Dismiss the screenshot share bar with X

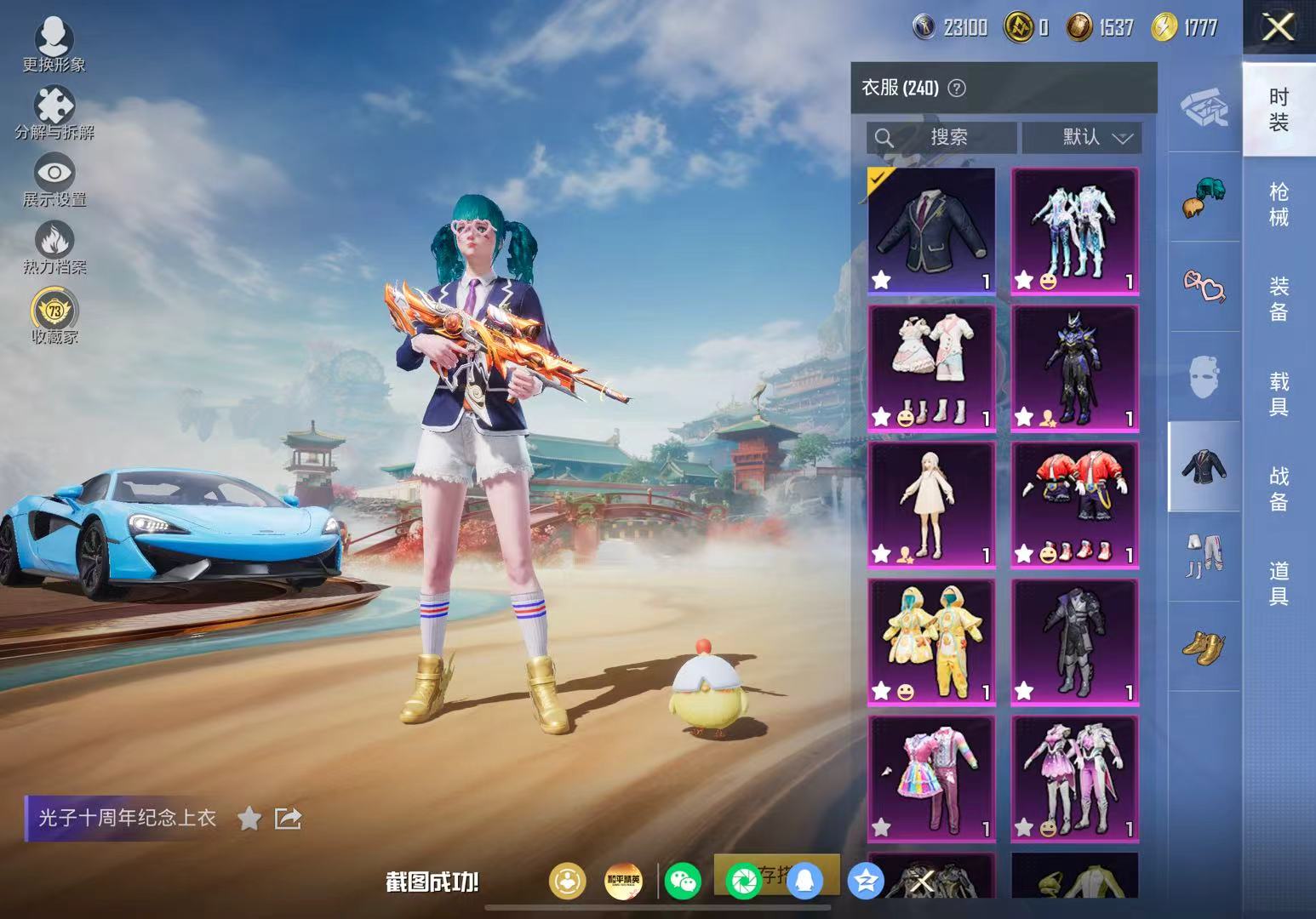[921, 882]
